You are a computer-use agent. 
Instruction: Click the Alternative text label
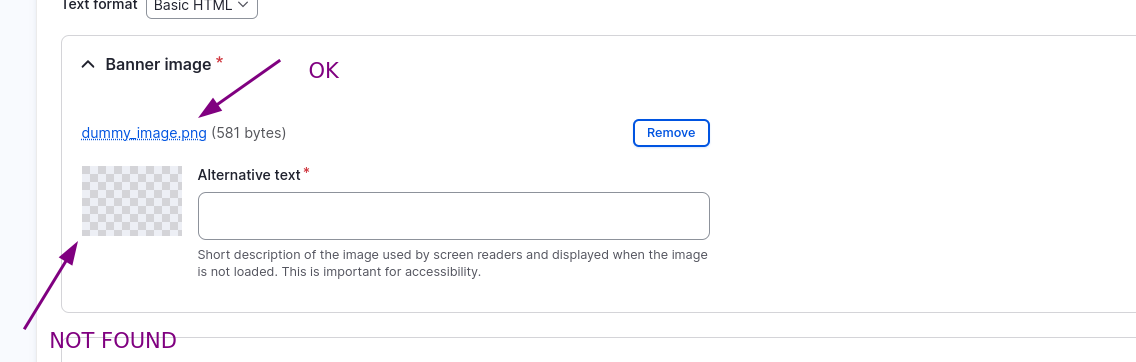[248, 174]
